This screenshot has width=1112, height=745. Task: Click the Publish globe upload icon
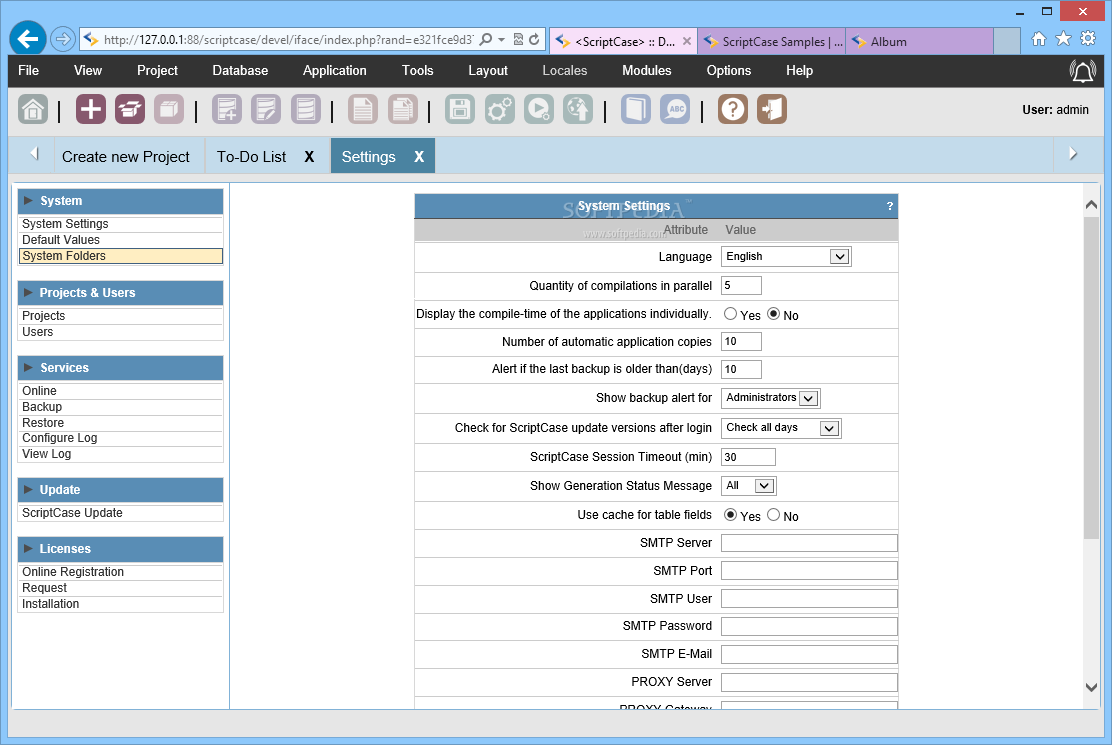click(x=578, y=110)
